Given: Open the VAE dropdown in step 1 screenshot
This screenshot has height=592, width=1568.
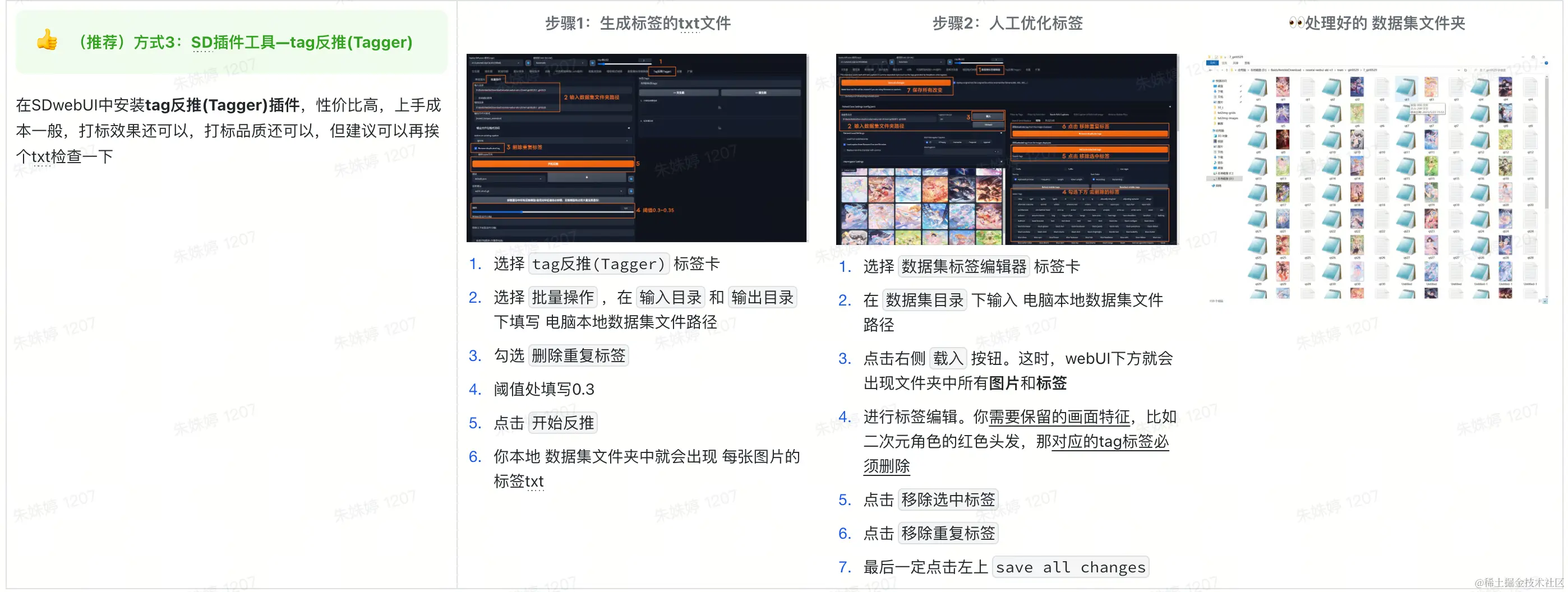Looking at the screenshot, I should (x=560, y=63).
